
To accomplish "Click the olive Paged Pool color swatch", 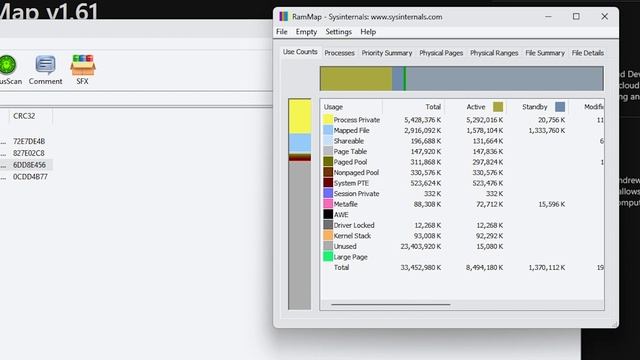I will 328,162.
